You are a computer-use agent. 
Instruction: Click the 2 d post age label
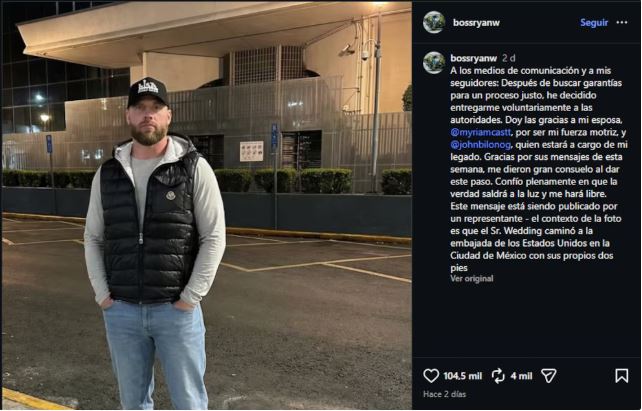tap(509, 58)
